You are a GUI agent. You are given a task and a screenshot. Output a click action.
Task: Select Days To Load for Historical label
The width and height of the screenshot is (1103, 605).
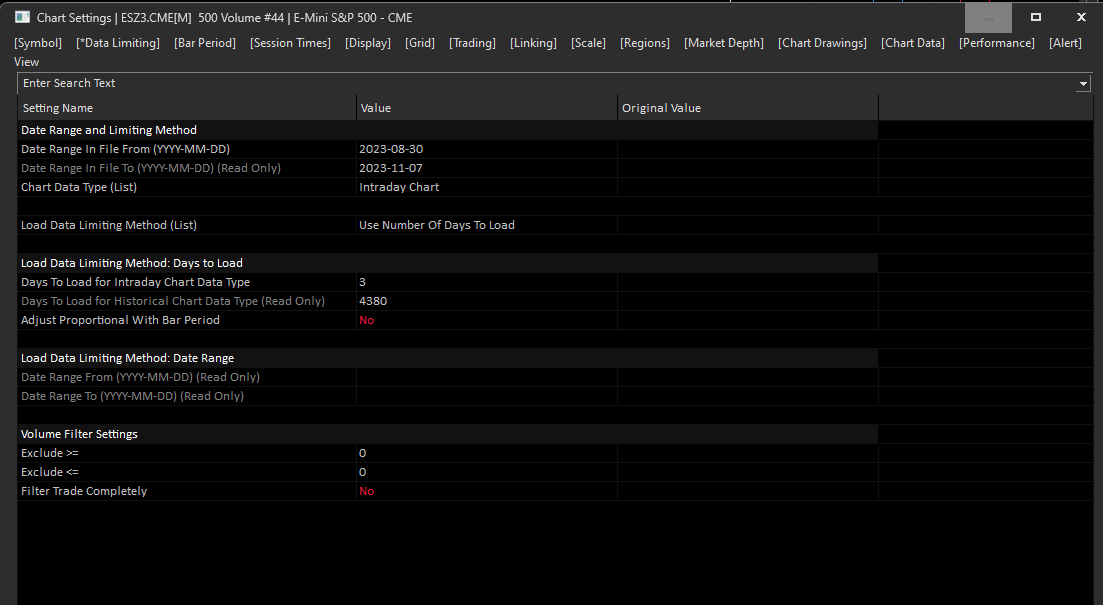point(173,301)
